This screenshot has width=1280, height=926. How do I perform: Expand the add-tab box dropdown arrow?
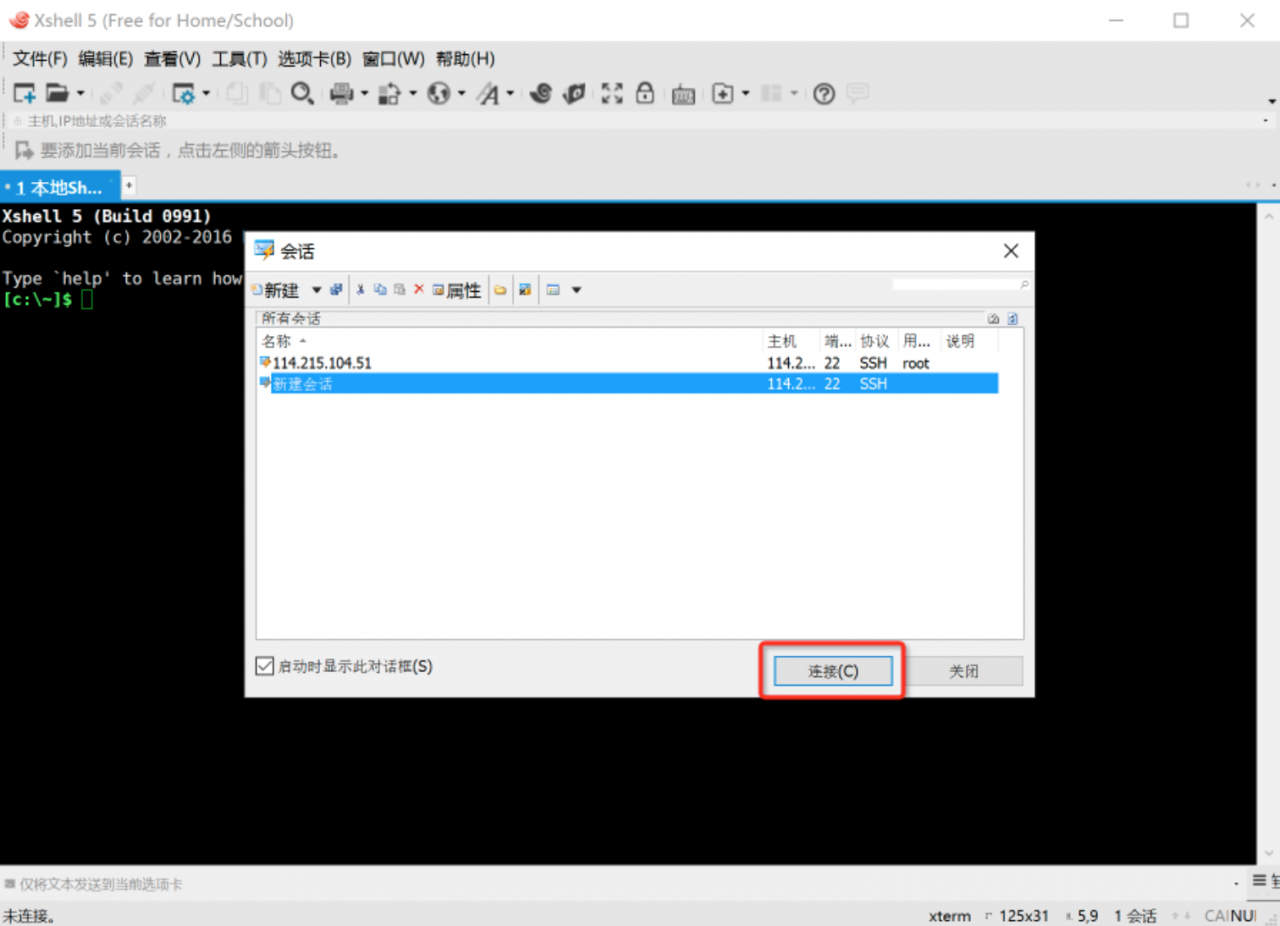(745, 94)
